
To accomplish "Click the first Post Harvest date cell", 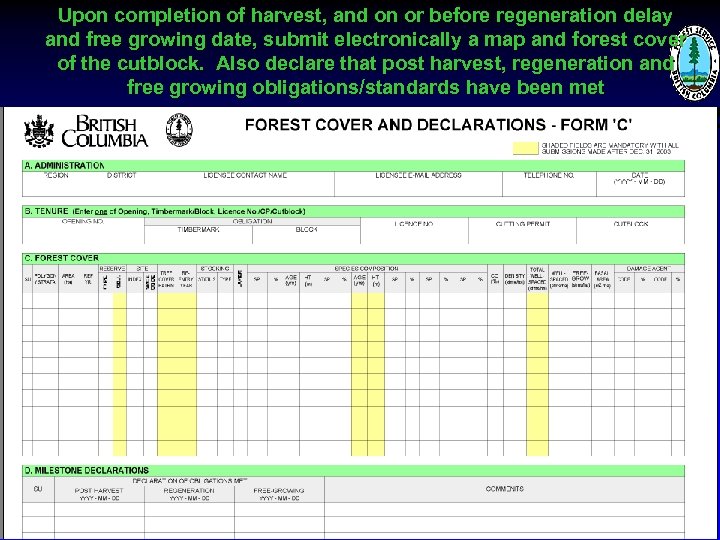I will (99, 509).
